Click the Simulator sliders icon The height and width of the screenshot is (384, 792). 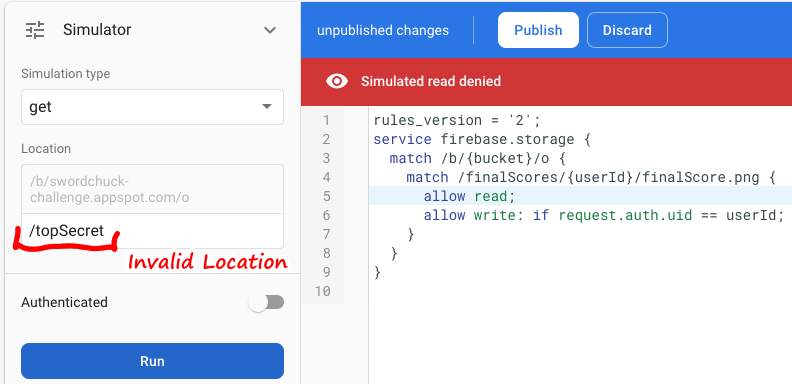click(x=35, y=30)
